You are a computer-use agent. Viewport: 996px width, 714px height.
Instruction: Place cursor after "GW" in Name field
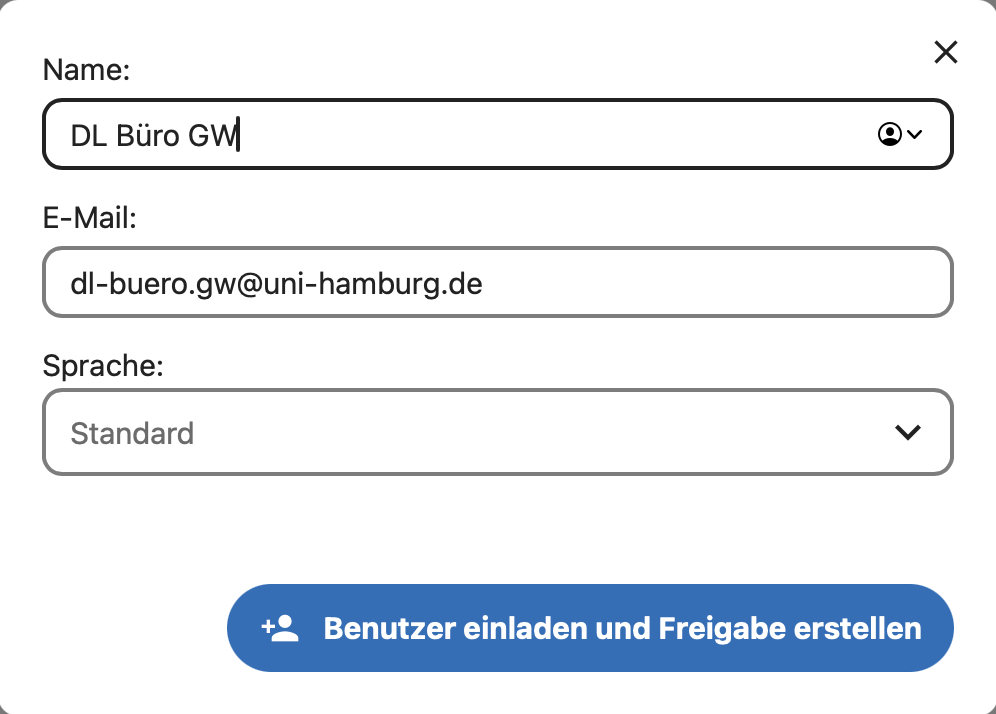tap(238, 135)
